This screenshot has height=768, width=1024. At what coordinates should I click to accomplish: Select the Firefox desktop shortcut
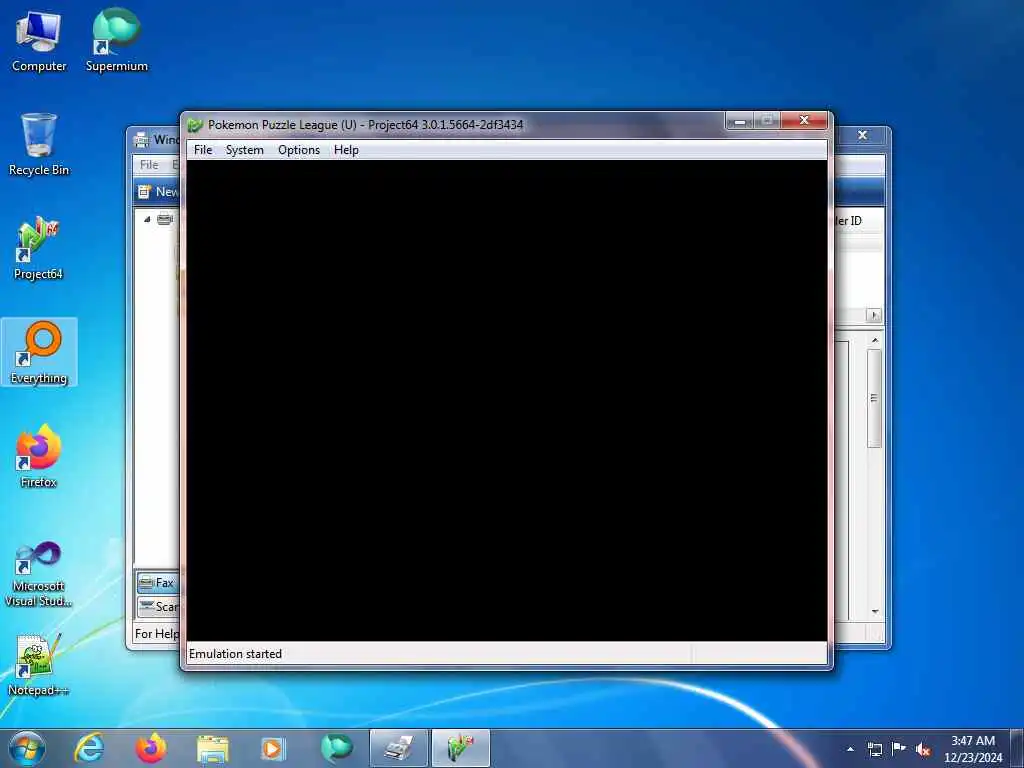[38, 456]
